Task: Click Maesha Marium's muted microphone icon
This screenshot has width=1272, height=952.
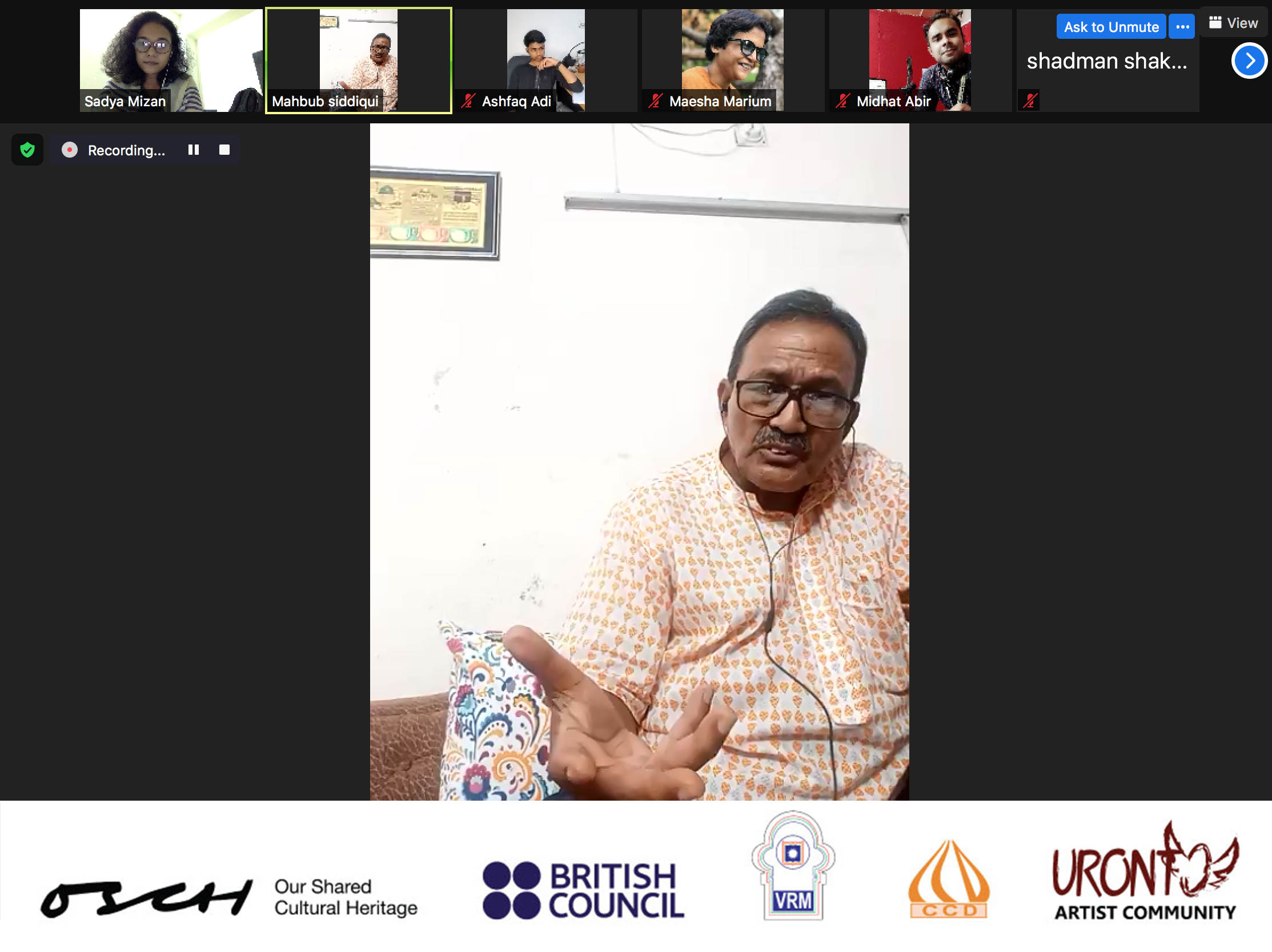Action: tap(655, 101)
